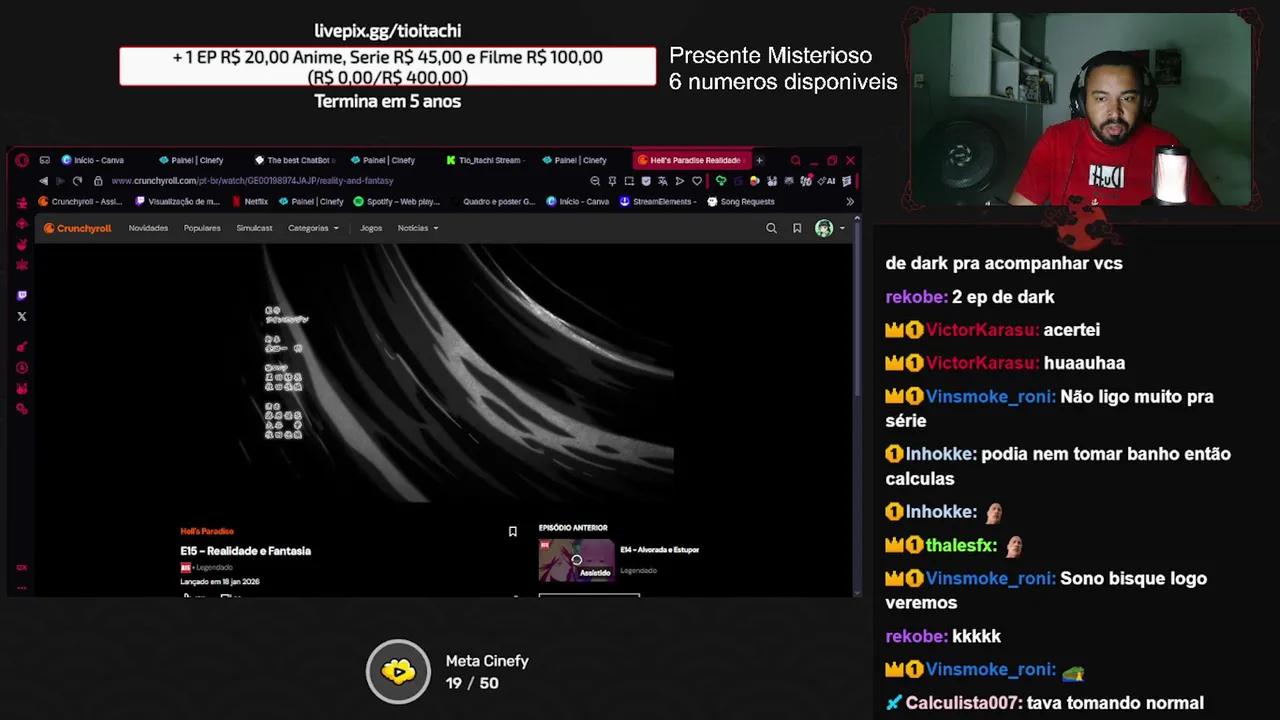This screenshot has height=720, width=1280.
Task: Open the Crunchyroll home logo
Action: point(77,228)
